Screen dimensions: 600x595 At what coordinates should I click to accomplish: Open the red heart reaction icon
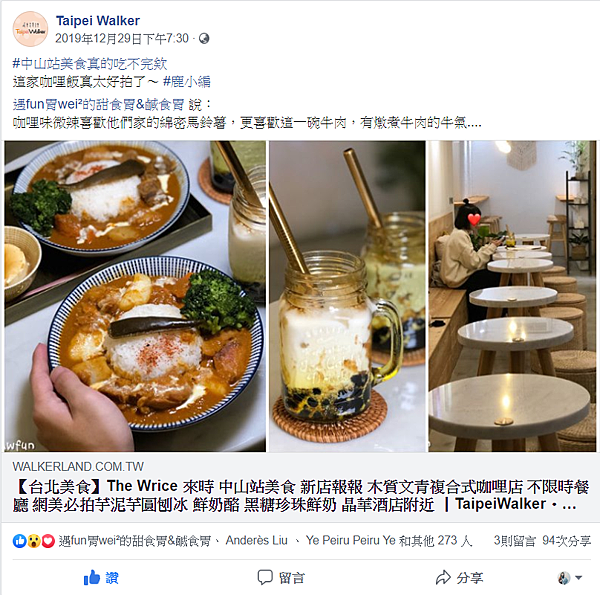[48, 541]
